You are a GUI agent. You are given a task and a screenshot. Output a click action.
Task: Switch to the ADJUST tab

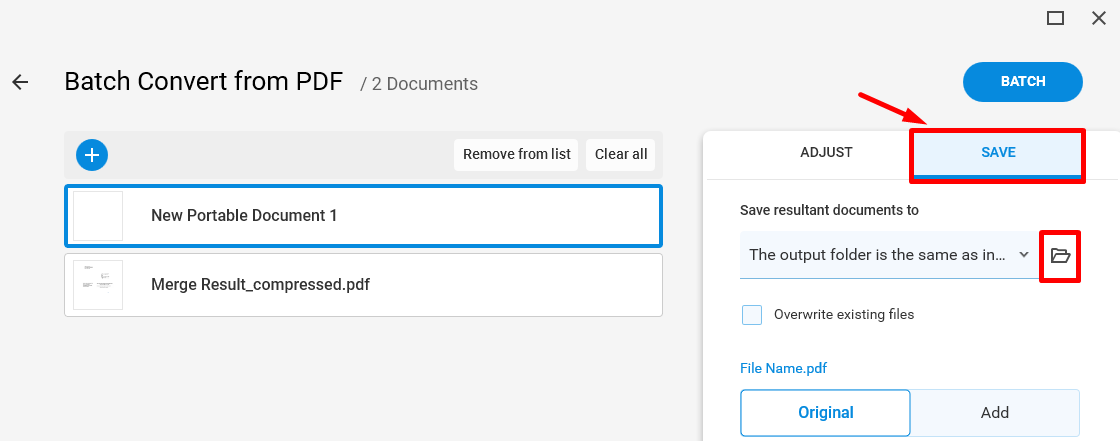826,152
